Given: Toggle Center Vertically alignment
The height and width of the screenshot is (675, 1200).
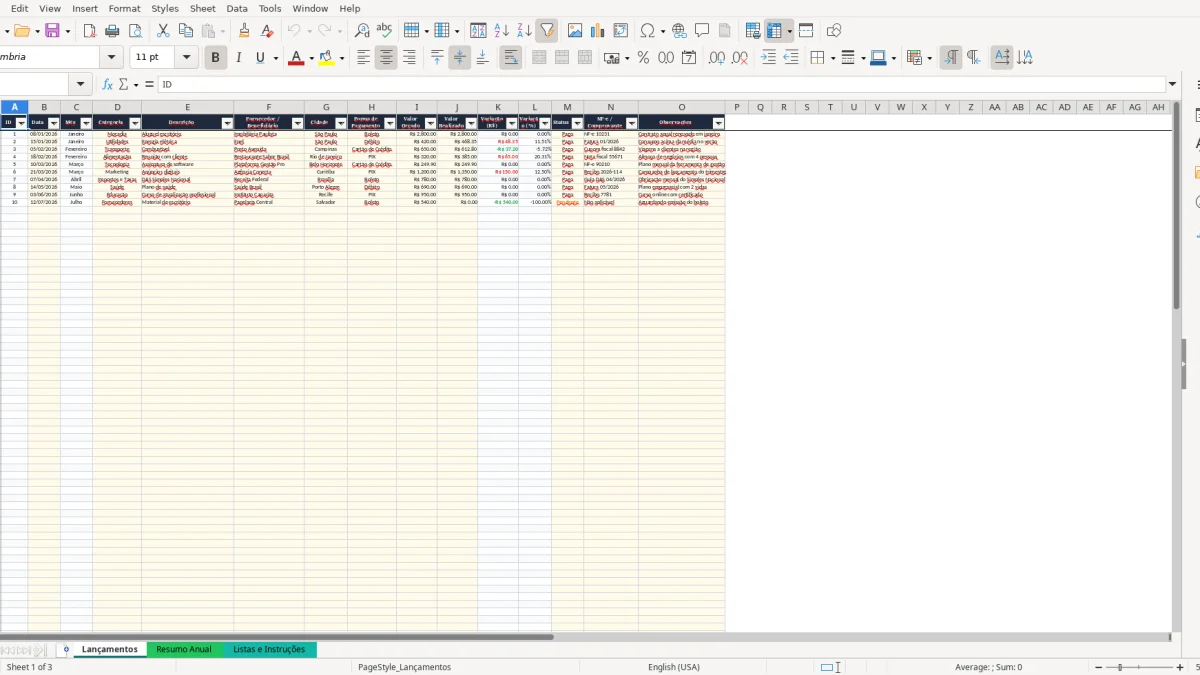Looking at the screenshot, I should point(460,58).
